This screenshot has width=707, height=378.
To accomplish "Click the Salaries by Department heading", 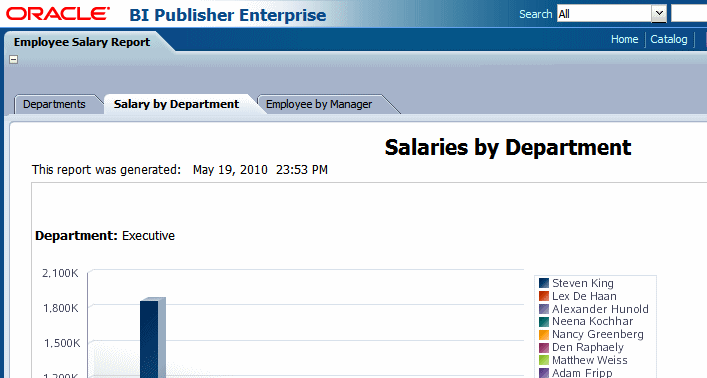I will click(x=508, y=148).
